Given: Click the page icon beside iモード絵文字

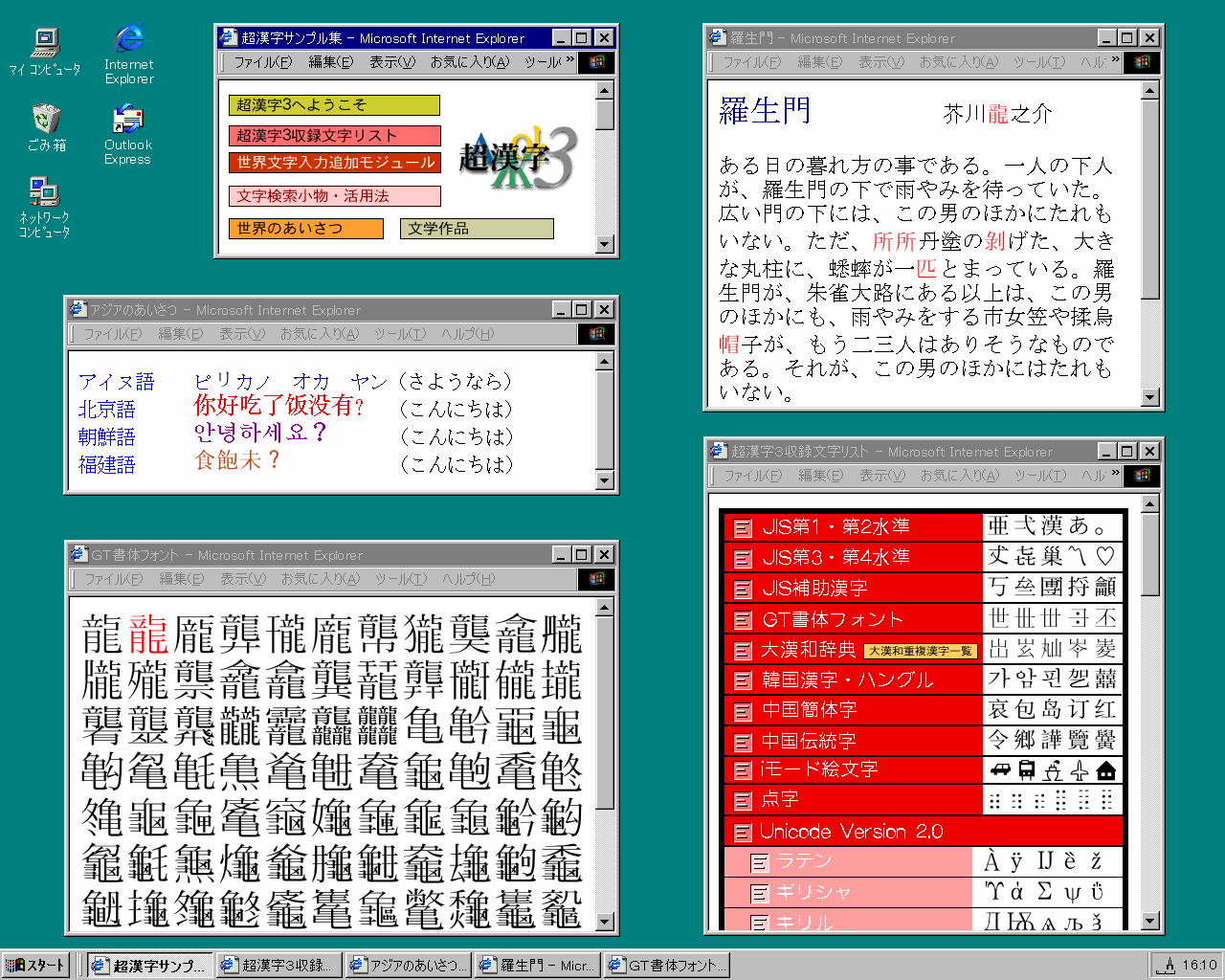Looking at the screenshot, I should coord(743,770).
